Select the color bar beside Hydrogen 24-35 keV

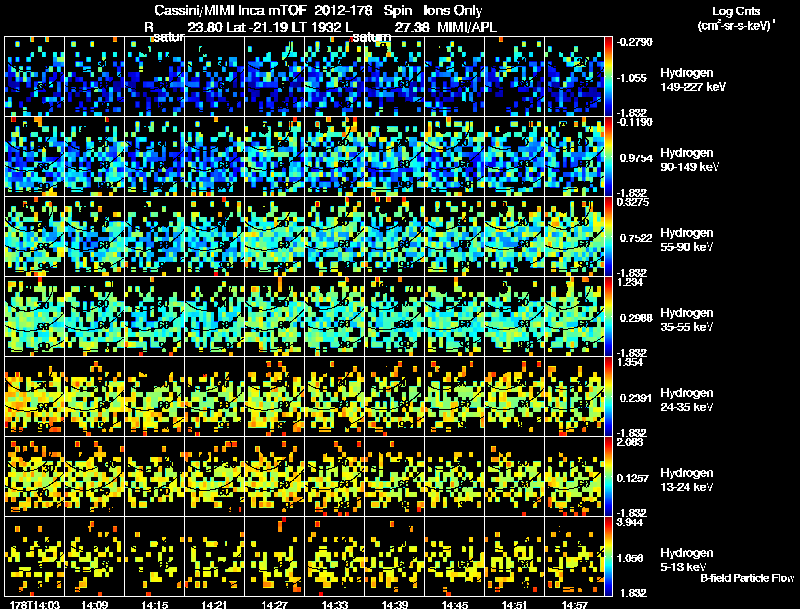click(608, 396)
